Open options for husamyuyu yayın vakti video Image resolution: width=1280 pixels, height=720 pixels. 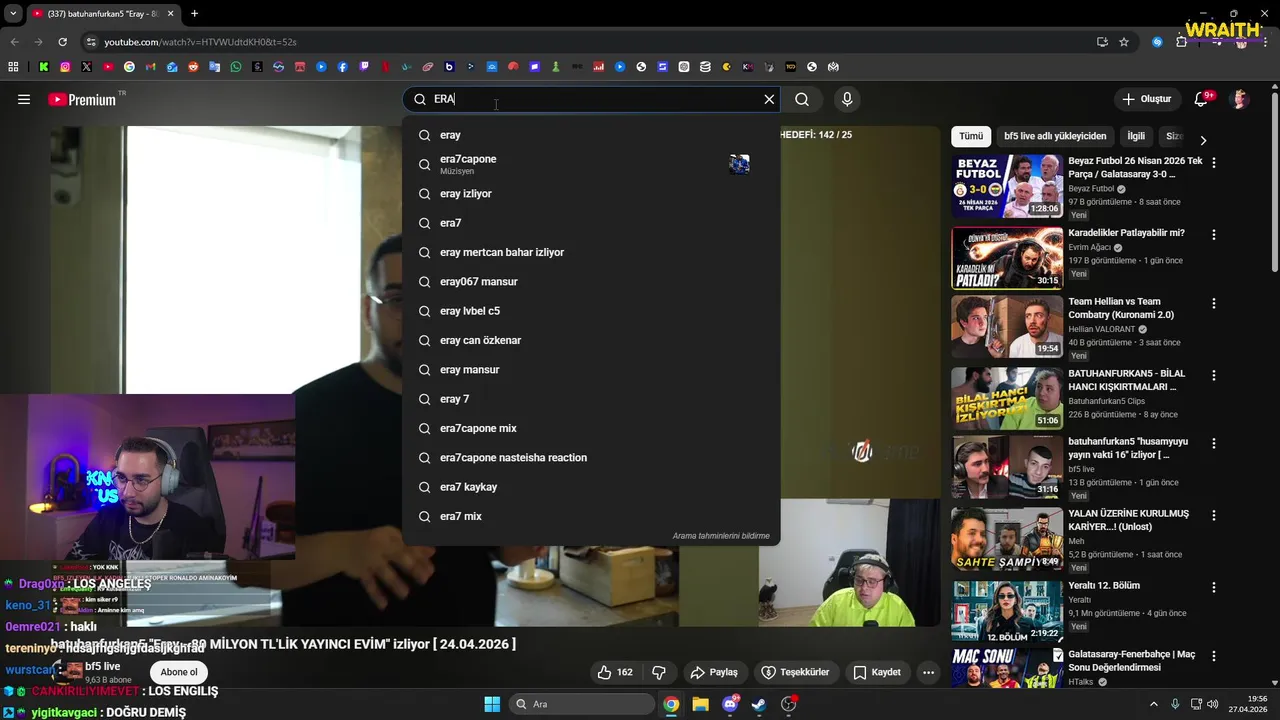pos(1214,443)
